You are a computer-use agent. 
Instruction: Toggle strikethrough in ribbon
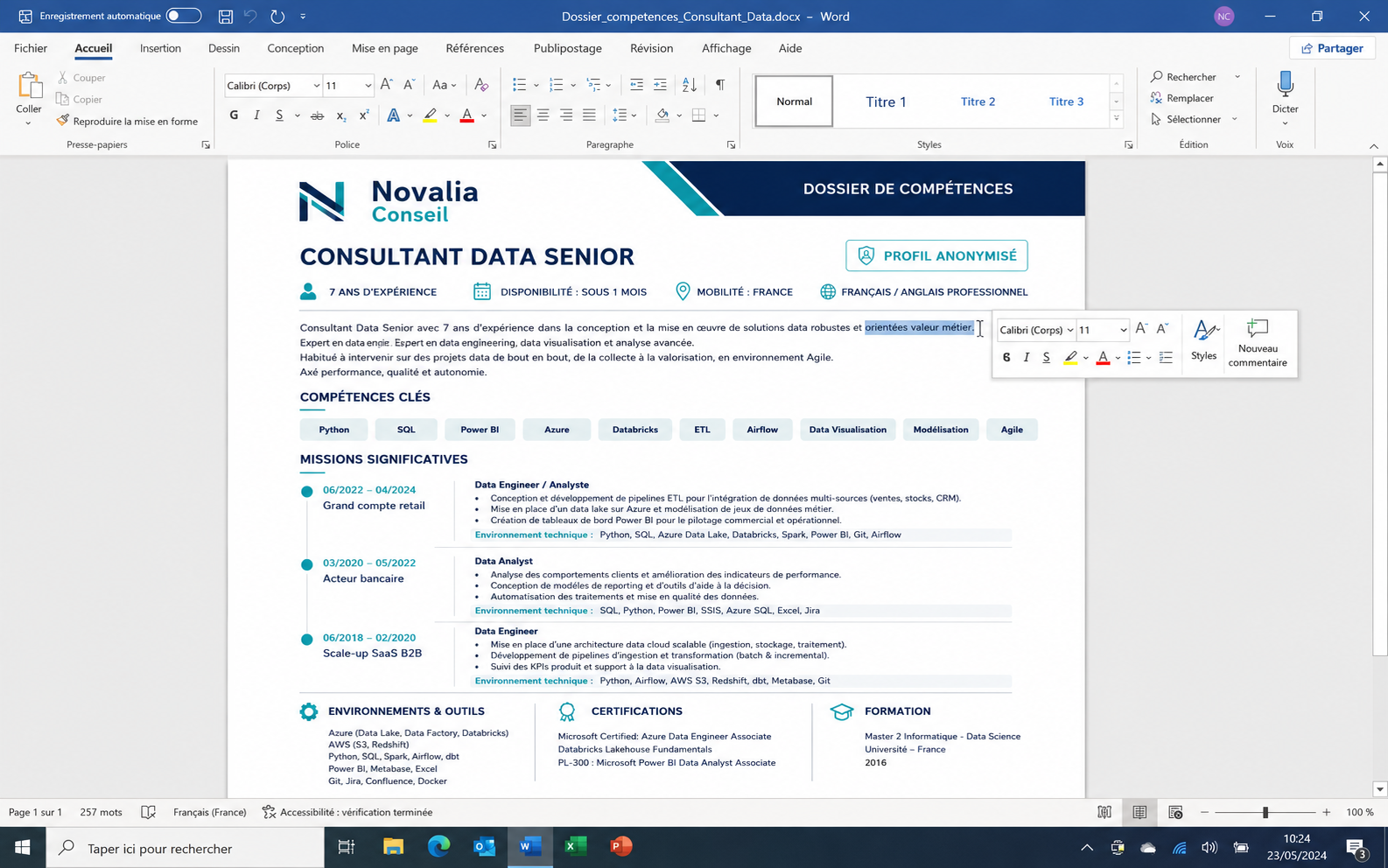pos(317,115)
